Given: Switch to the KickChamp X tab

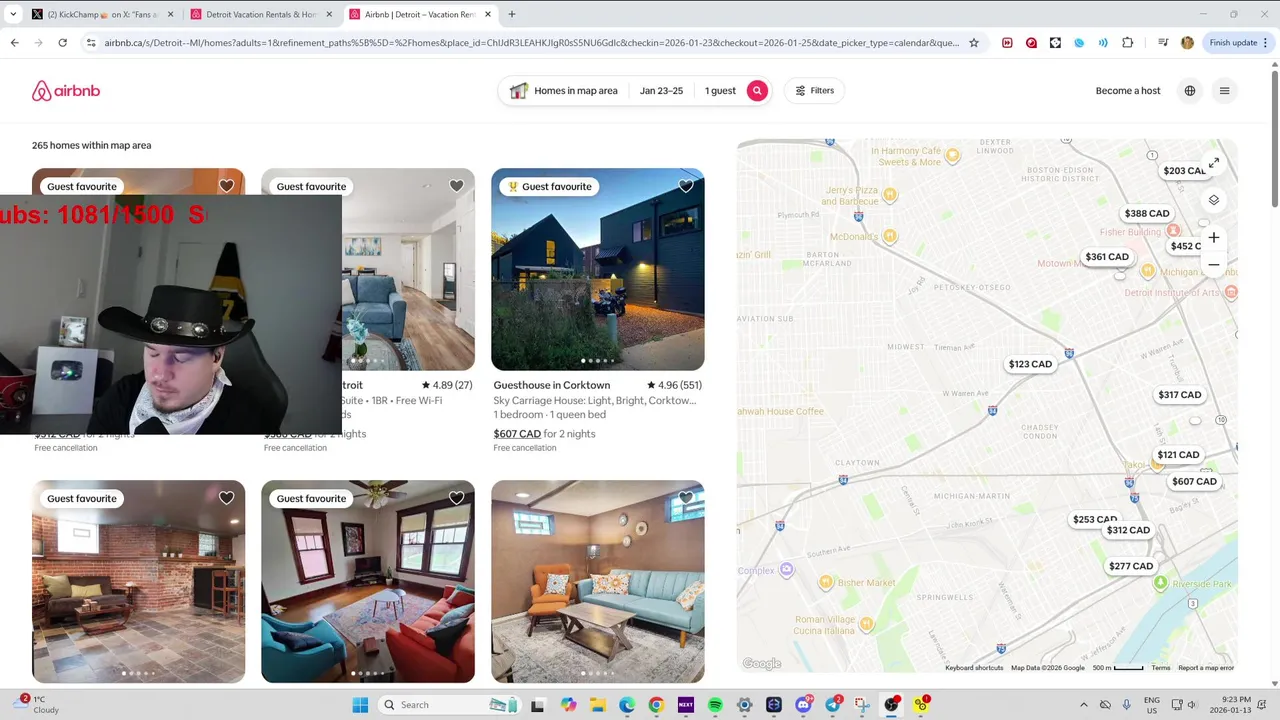Looking at the screenshot, I should coord(103,14).
